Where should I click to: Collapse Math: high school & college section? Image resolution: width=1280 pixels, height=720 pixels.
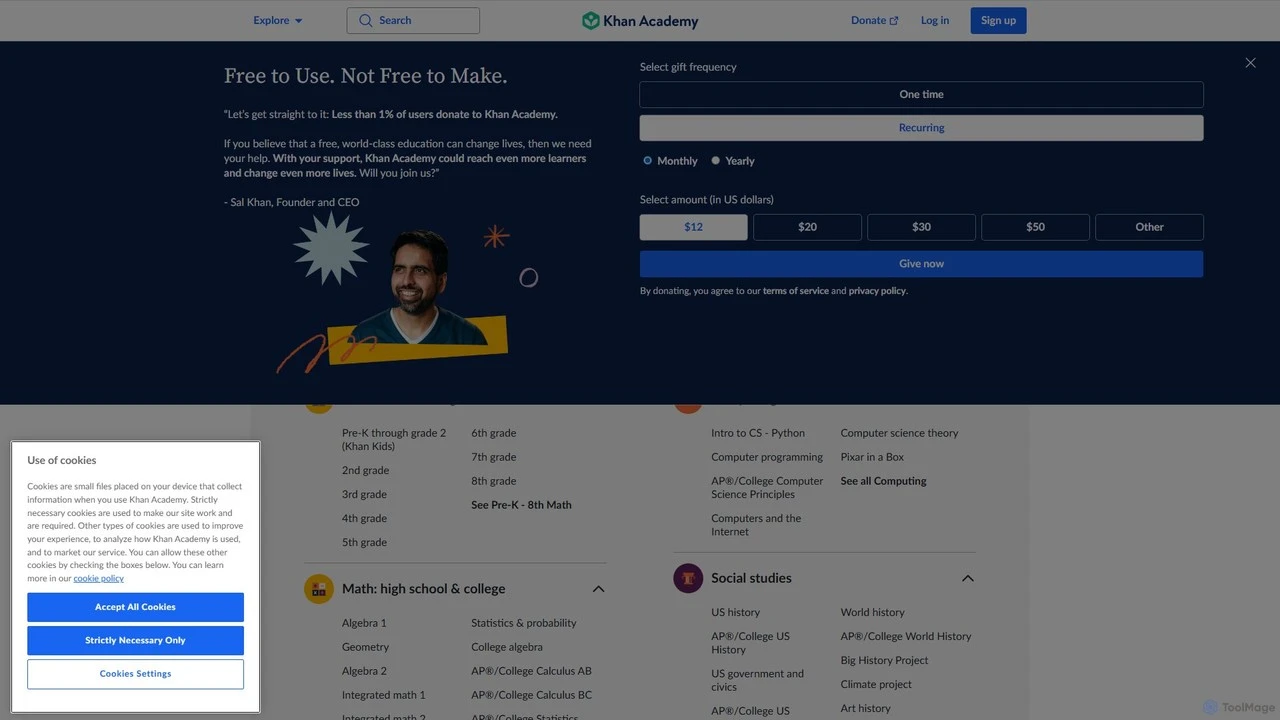coord(598,589)
